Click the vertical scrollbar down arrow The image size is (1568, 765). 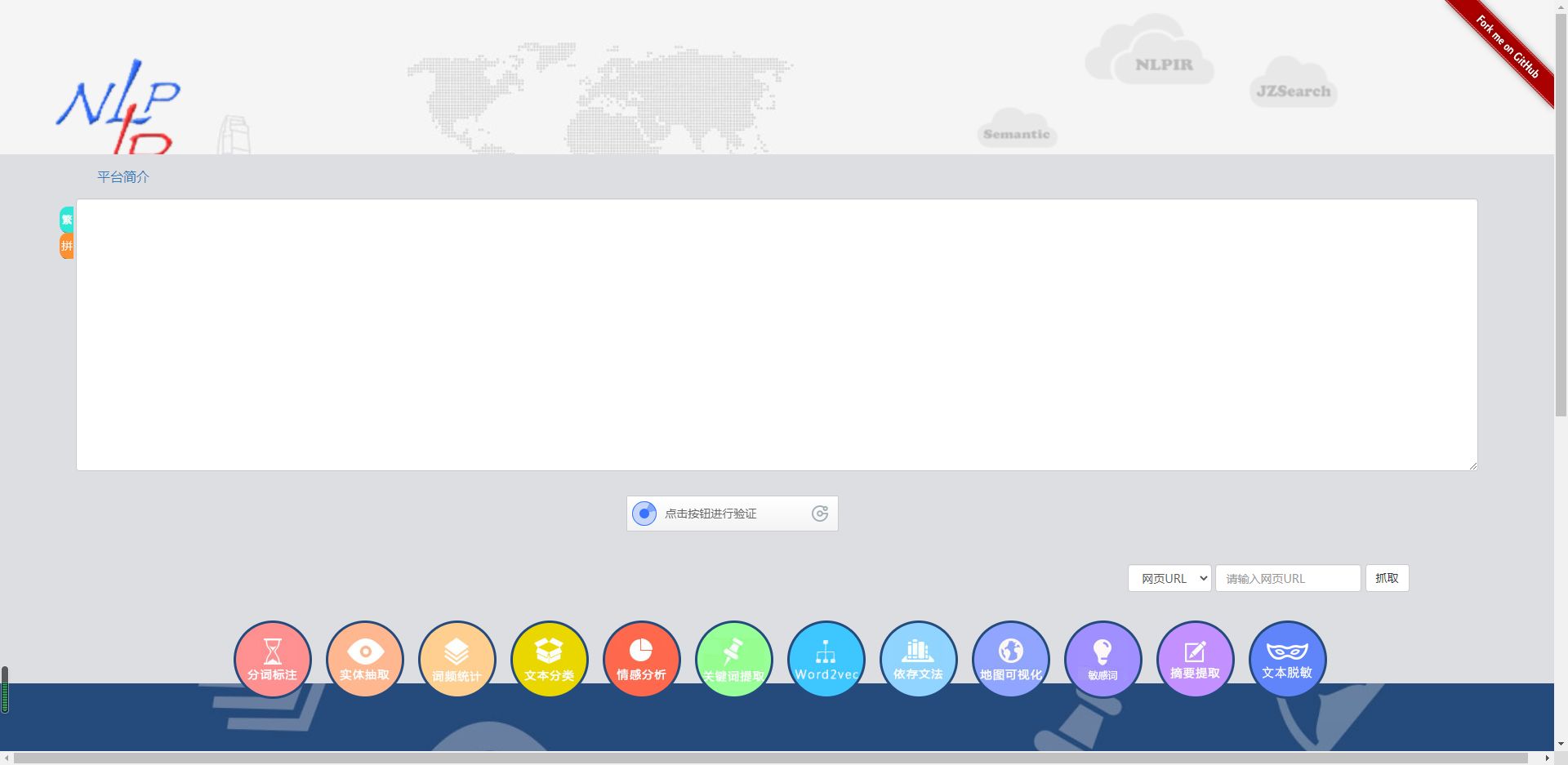tap(1561, 744)
